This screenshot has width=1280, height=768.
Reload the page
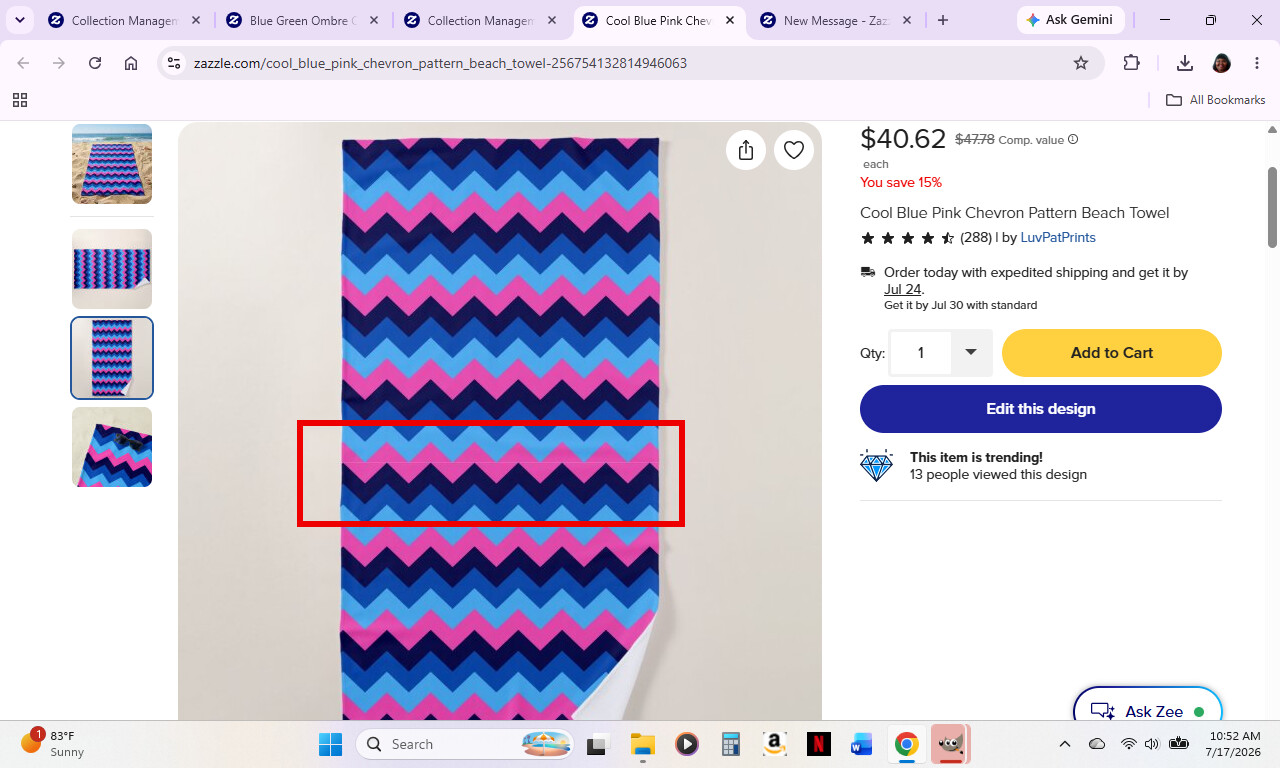click(x=95, y=63)
